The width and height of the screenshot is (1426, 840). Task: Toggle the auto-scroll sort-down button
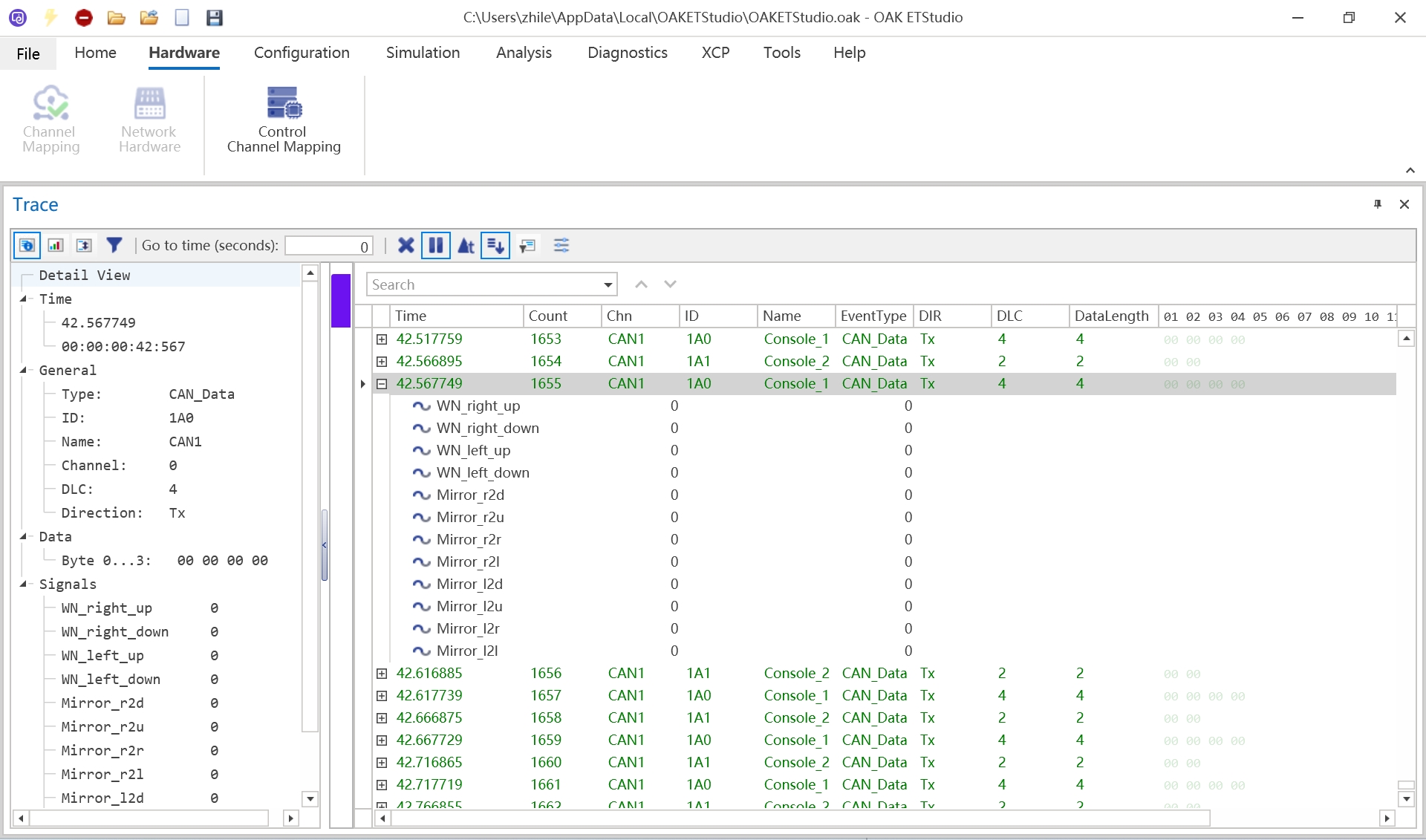pos(495,245)
